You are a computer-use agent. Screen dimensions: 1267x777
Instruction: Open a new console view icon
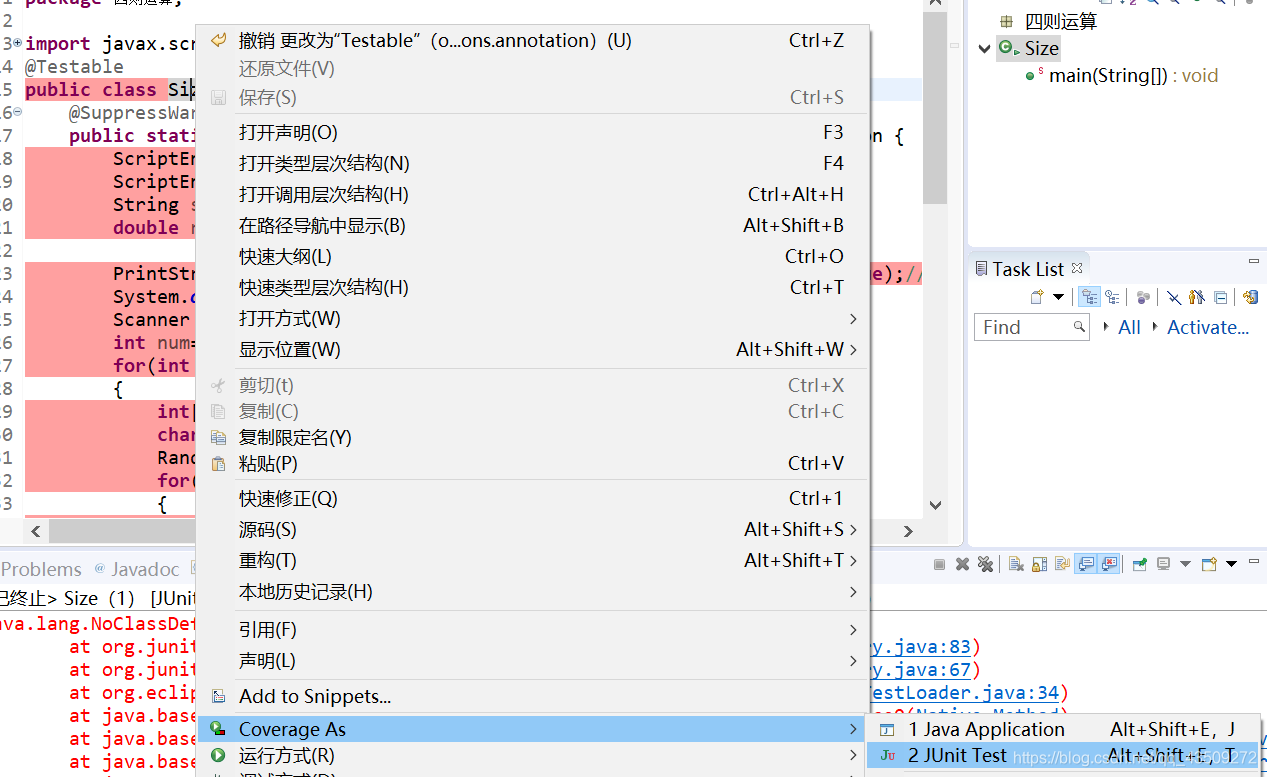click(1209, 564)
